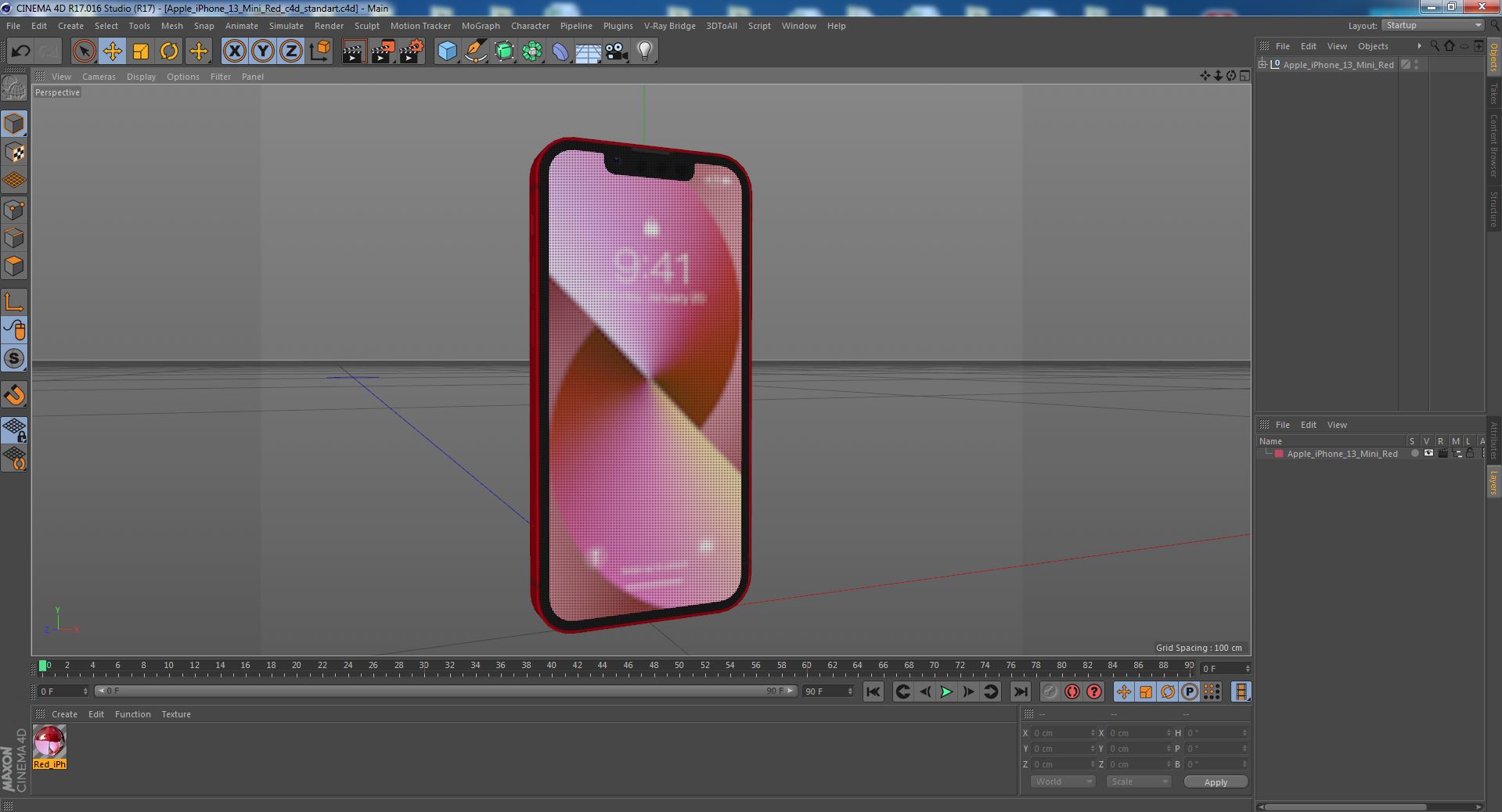Add a Camera object
Image resolution: width=1502 pixels, height=812 pixels.
click(x=617, y=52)
